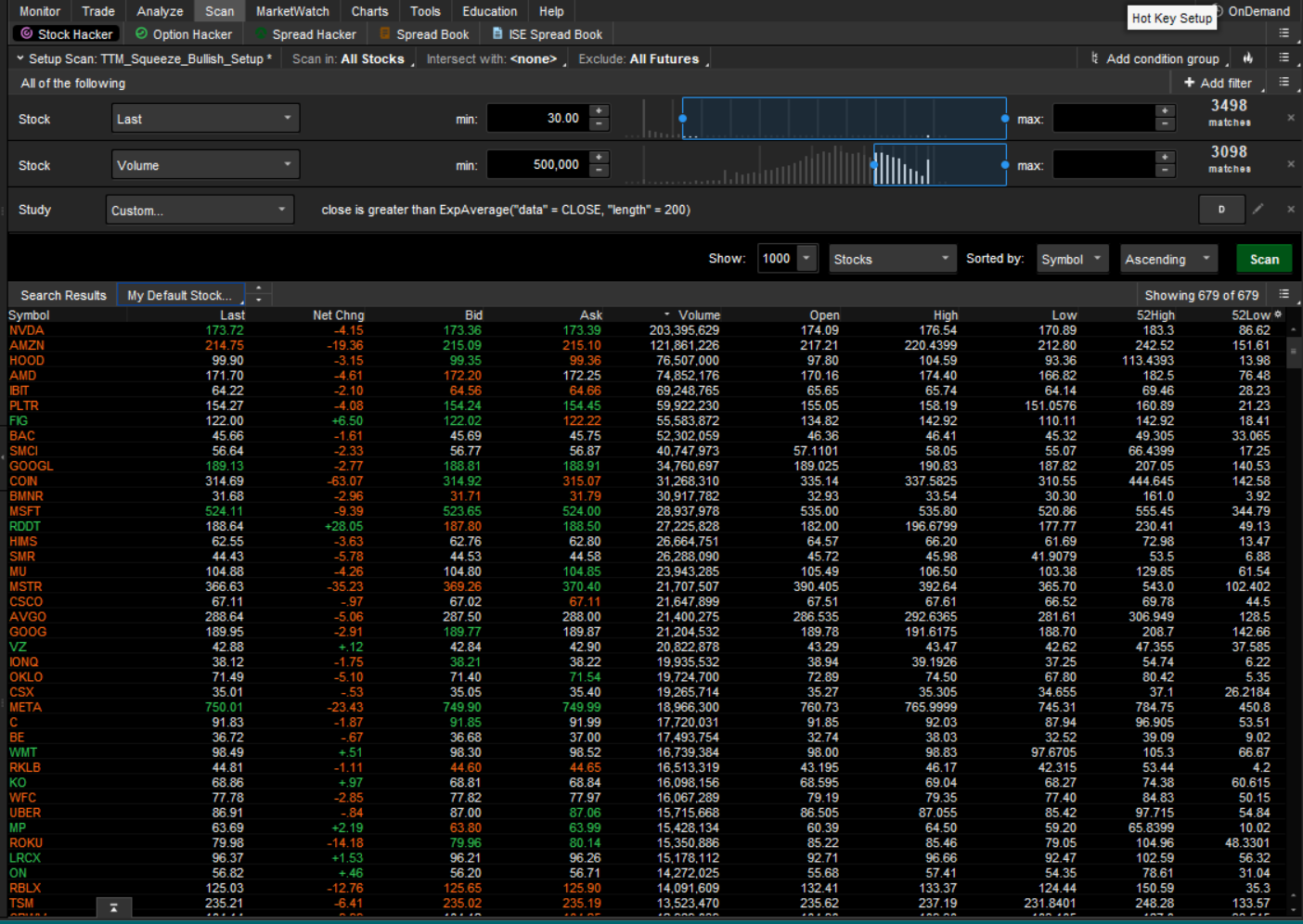Click the results scrollbar up arrow
The width and height of the screenshot is (1303, 924).
coord(1294,328)
